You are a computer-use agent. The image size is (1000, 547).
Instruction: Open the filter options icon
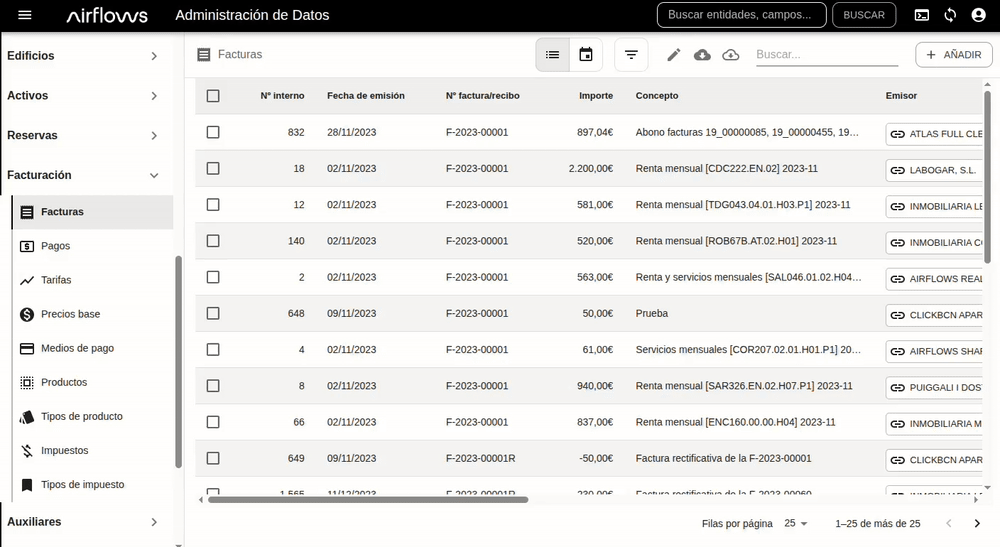coord(631,55)
